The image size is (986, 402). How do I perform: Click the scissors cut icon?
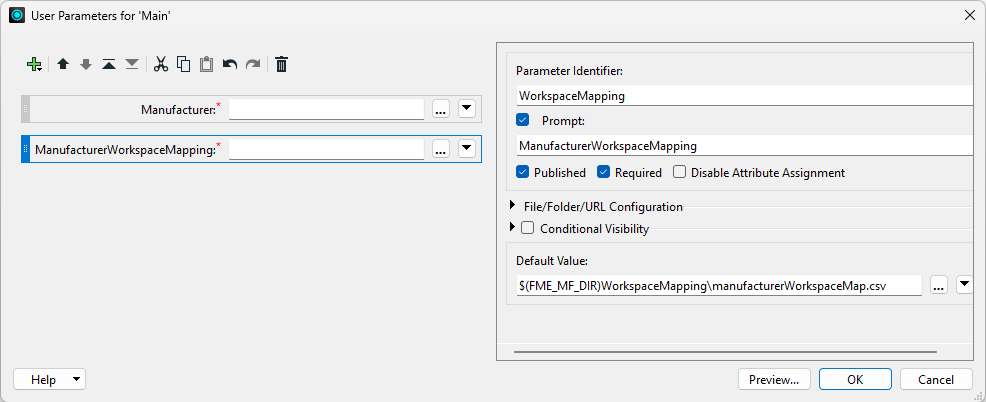160,64
